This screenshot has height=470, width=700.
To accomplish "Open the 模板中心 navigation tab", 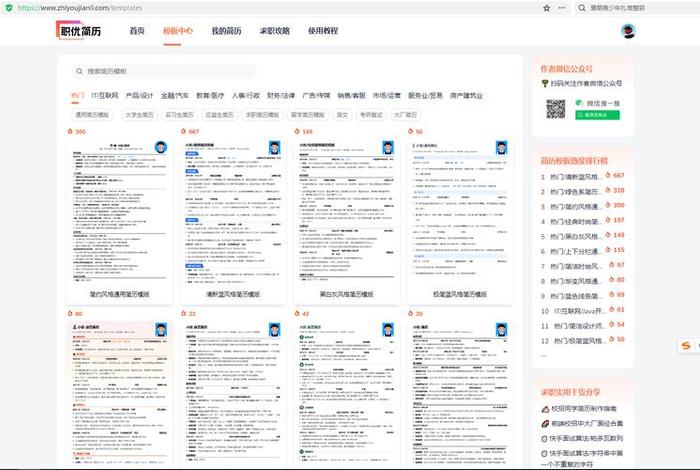I will [x=178, y=31].
